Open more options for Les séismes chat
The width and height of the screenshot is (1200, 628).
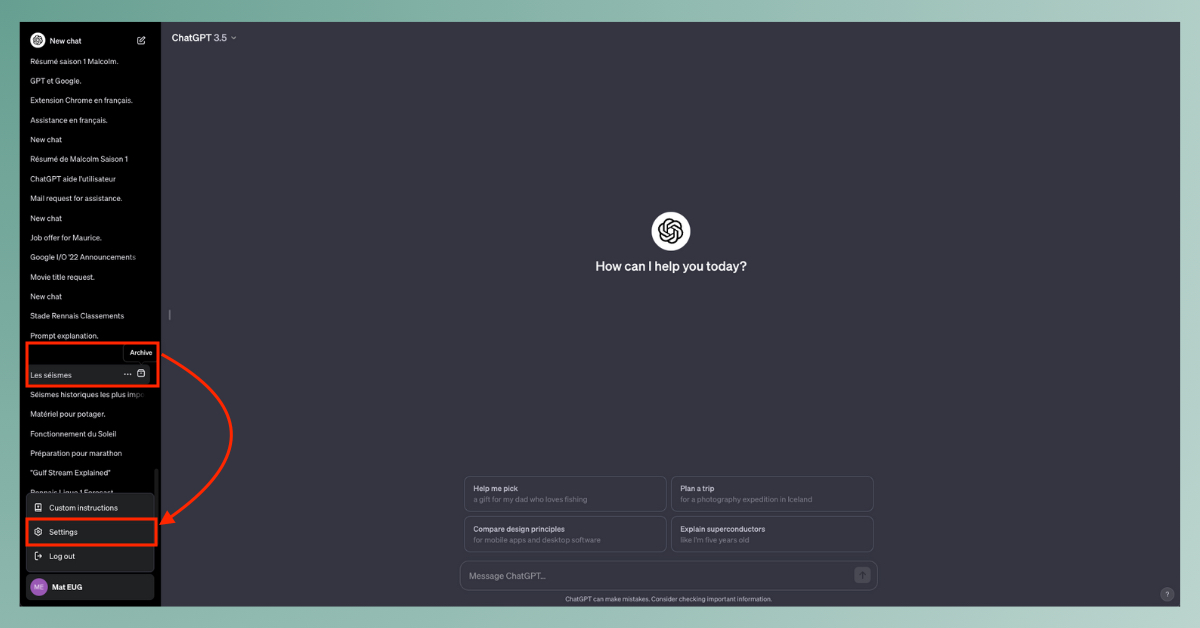point(127,374)
